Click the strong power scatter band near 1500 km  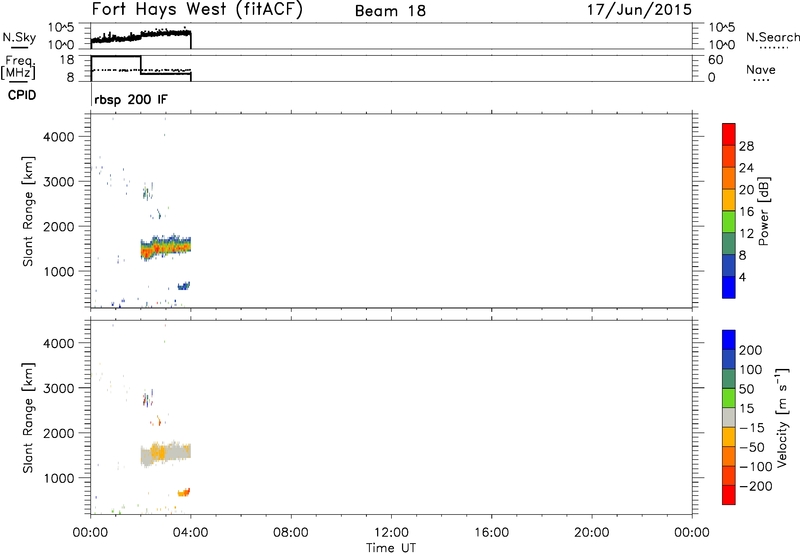166,247
